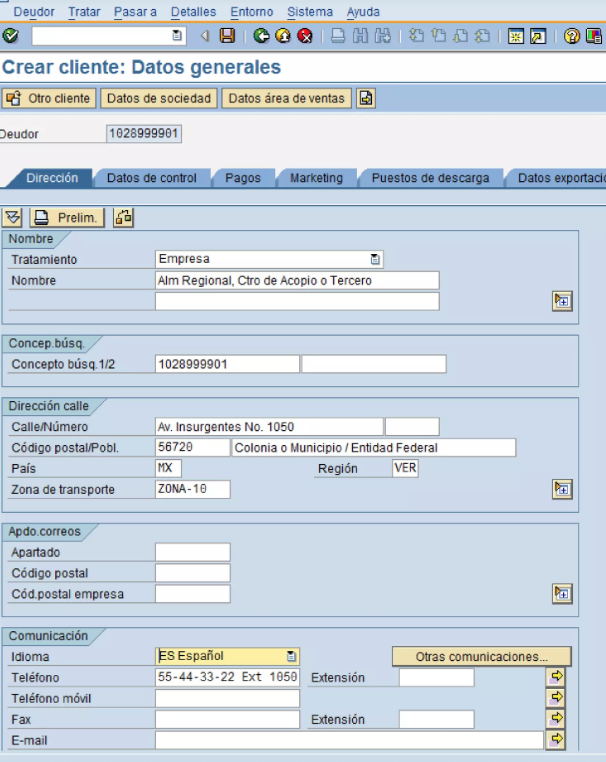Open the Tratamiento dropdown list
Image resolution: width=606 pixels, height=762 pixels.
(x=375, y=259)
